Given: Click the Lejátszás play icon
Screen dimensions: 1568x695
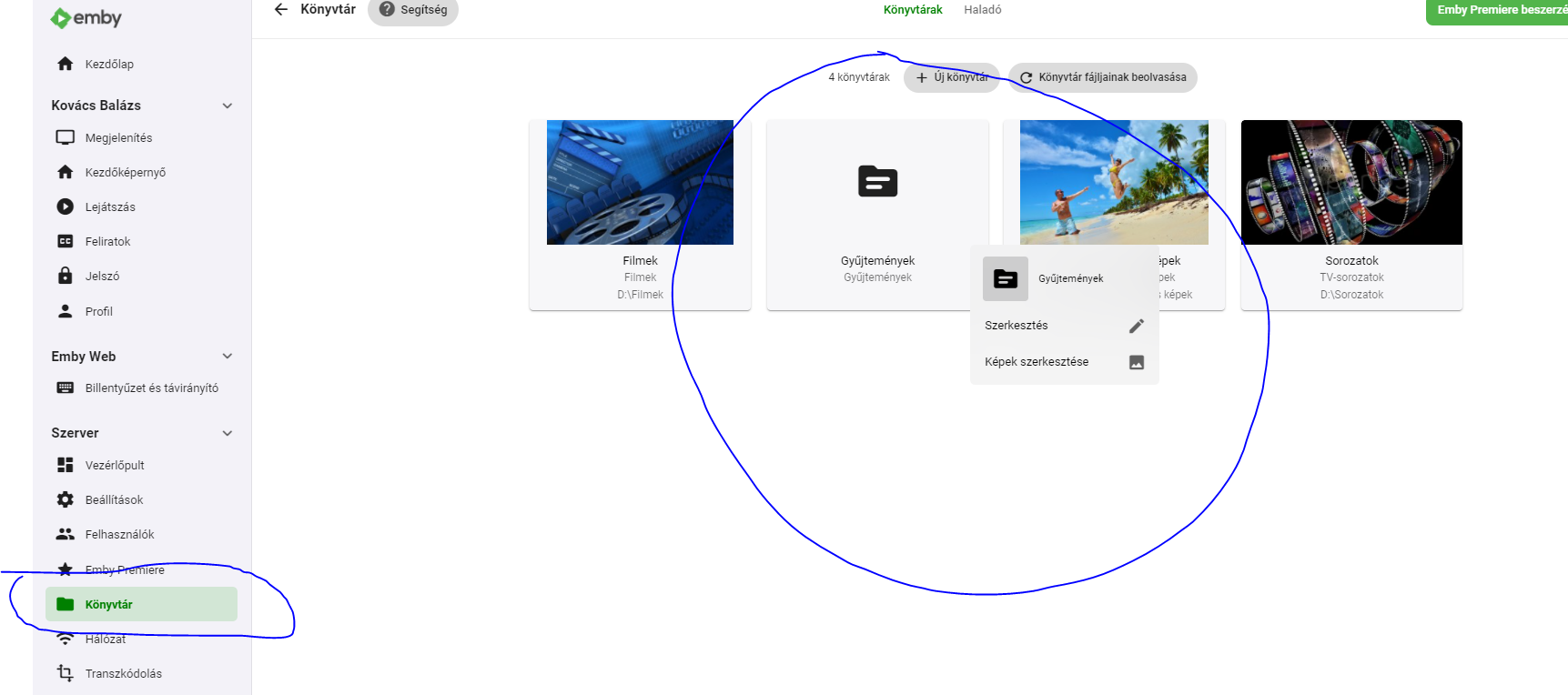Looking at the screenshot, I should (x=65, y=206).
